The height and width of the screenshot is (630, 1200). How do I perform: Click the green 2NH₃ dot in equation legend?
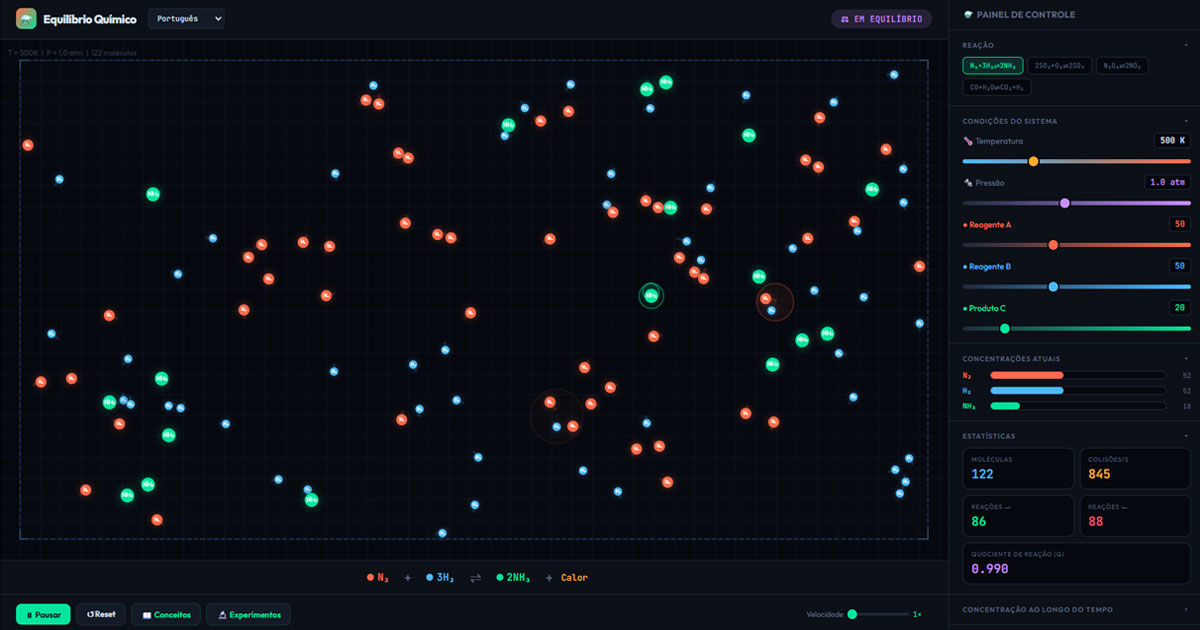pyautogui.click(x=500, y=578)
